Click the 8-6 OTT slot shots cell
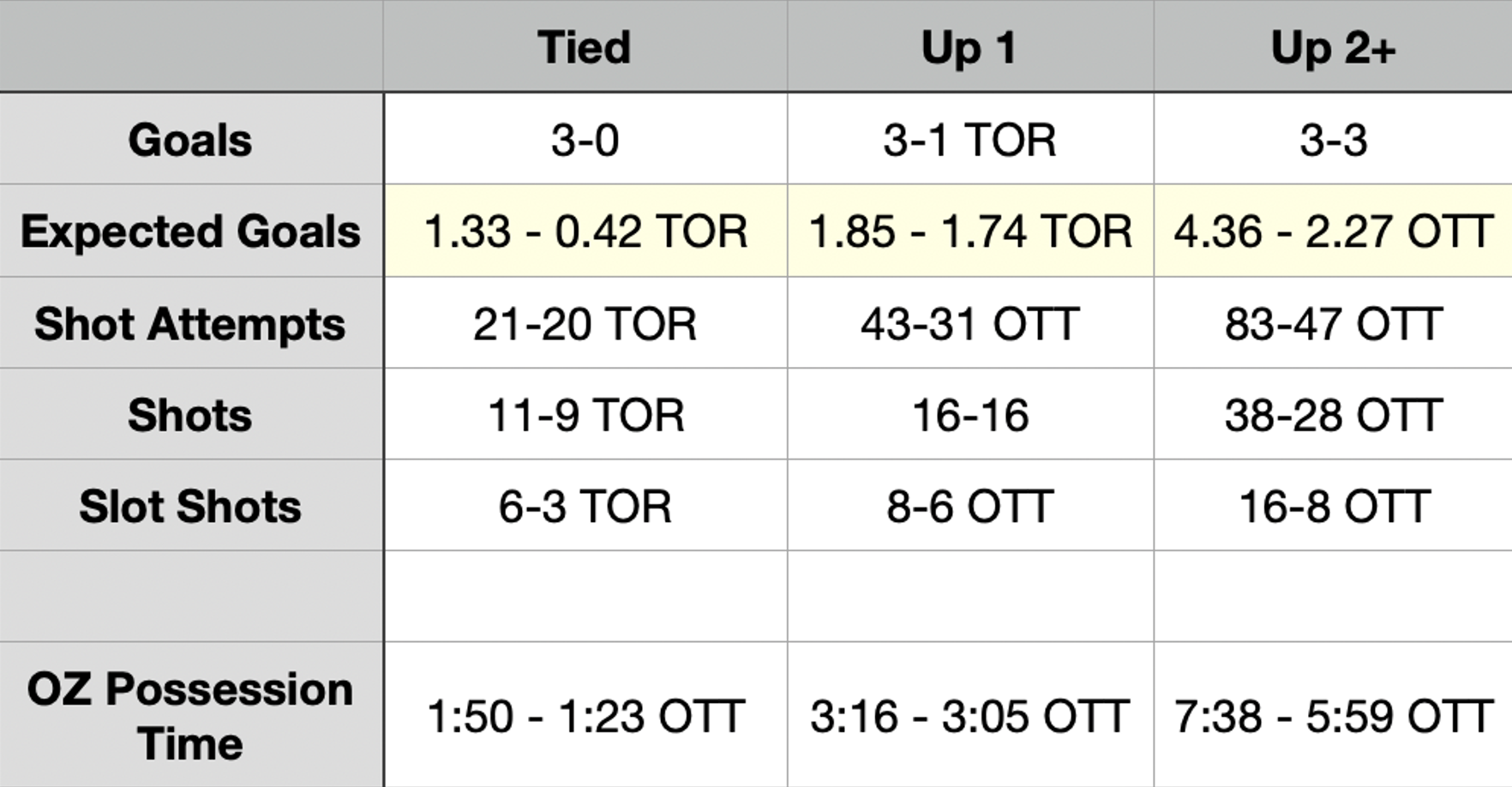This screenshot has height=787, width=1512. (x=969, y=506)
